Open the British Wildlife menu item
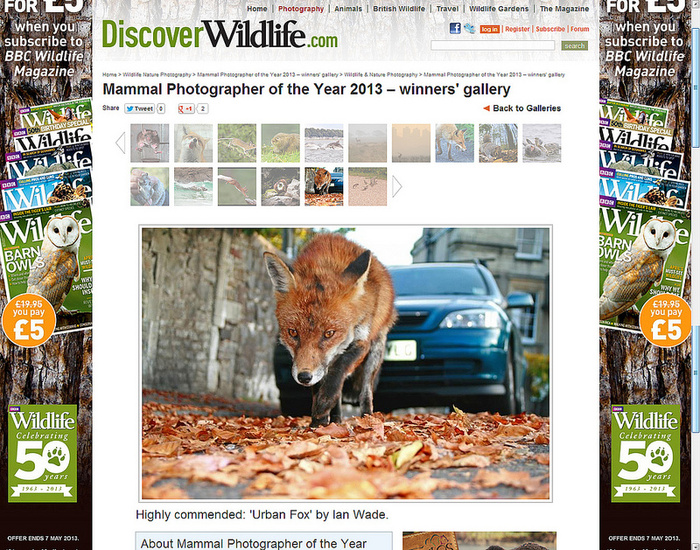The image size is (700, 550). 399,8
